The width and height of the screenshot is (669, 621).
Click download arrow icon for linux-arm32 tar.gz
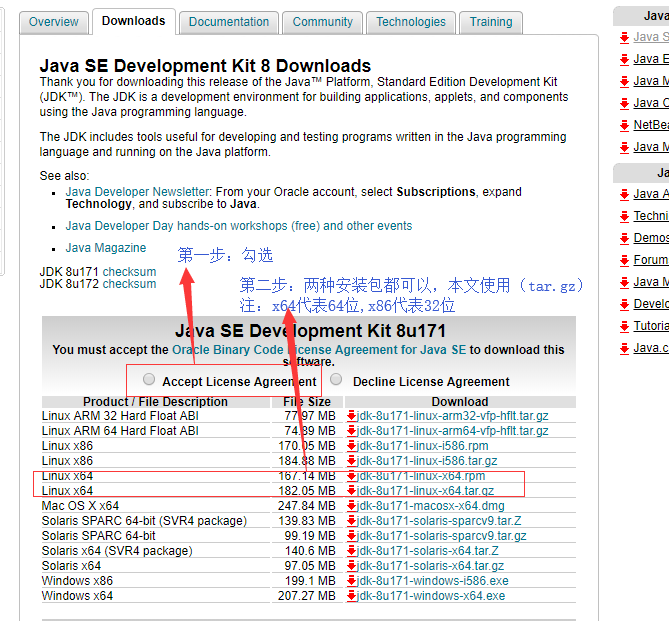coord(352,416)
